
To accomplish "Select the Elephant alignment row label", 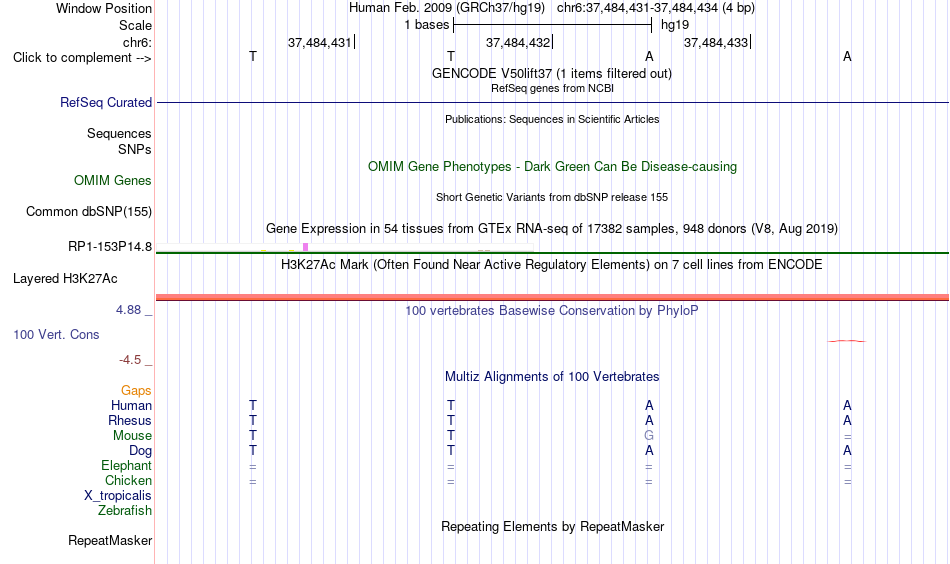I will point(126,465).
